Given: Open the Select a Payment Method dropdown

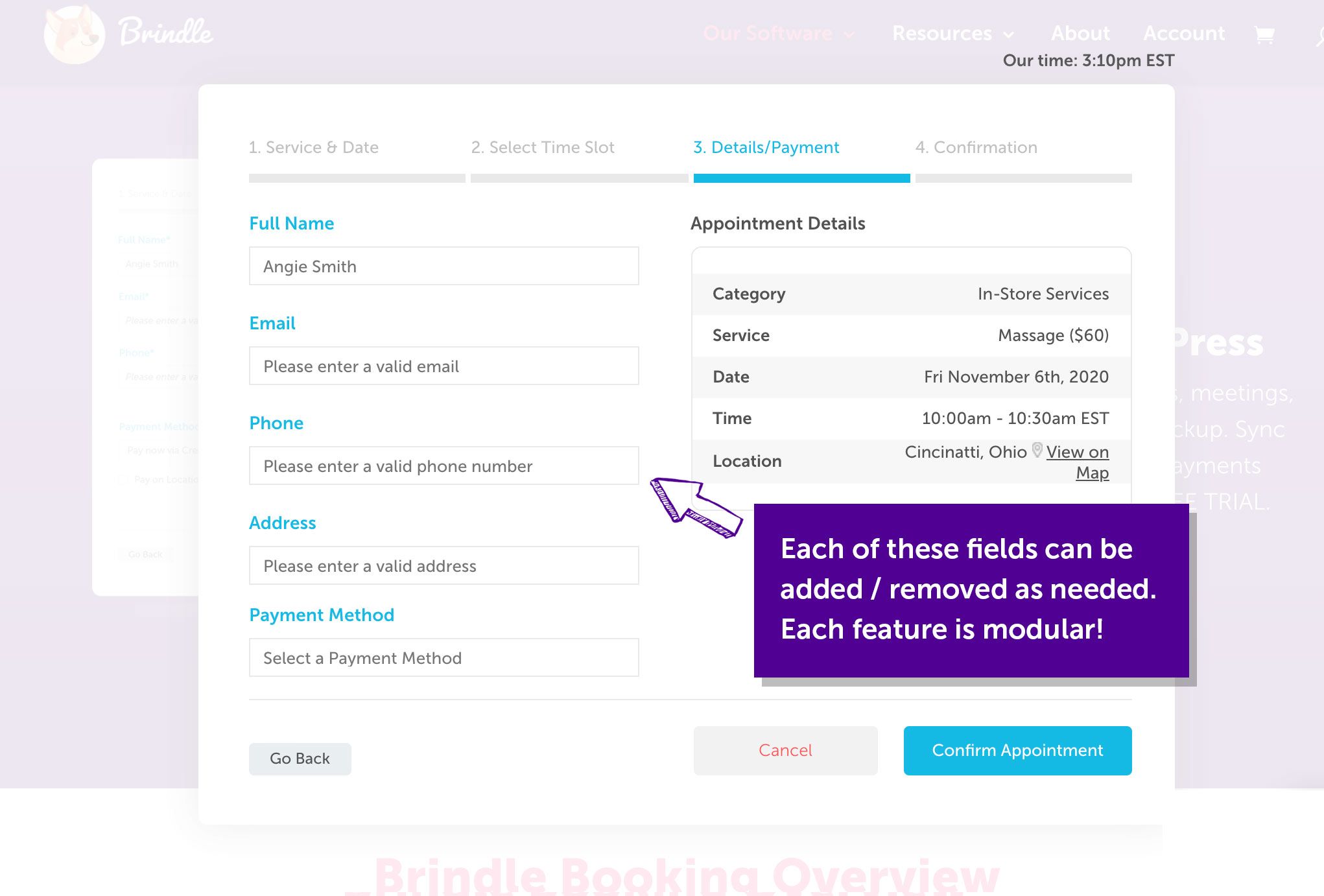Looking at the screenshot, I should point(443,658).
